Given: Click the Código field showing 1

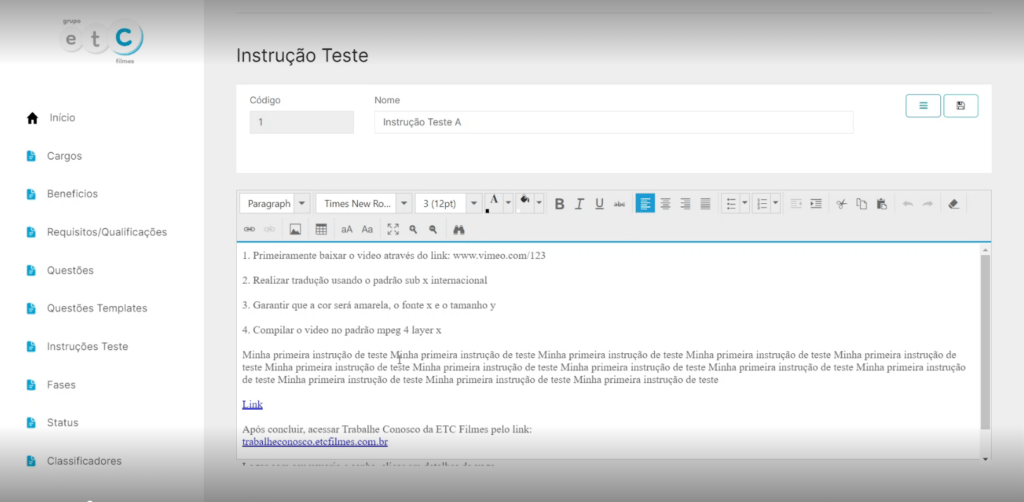Looking at the screenshot, I should point(302,122).
